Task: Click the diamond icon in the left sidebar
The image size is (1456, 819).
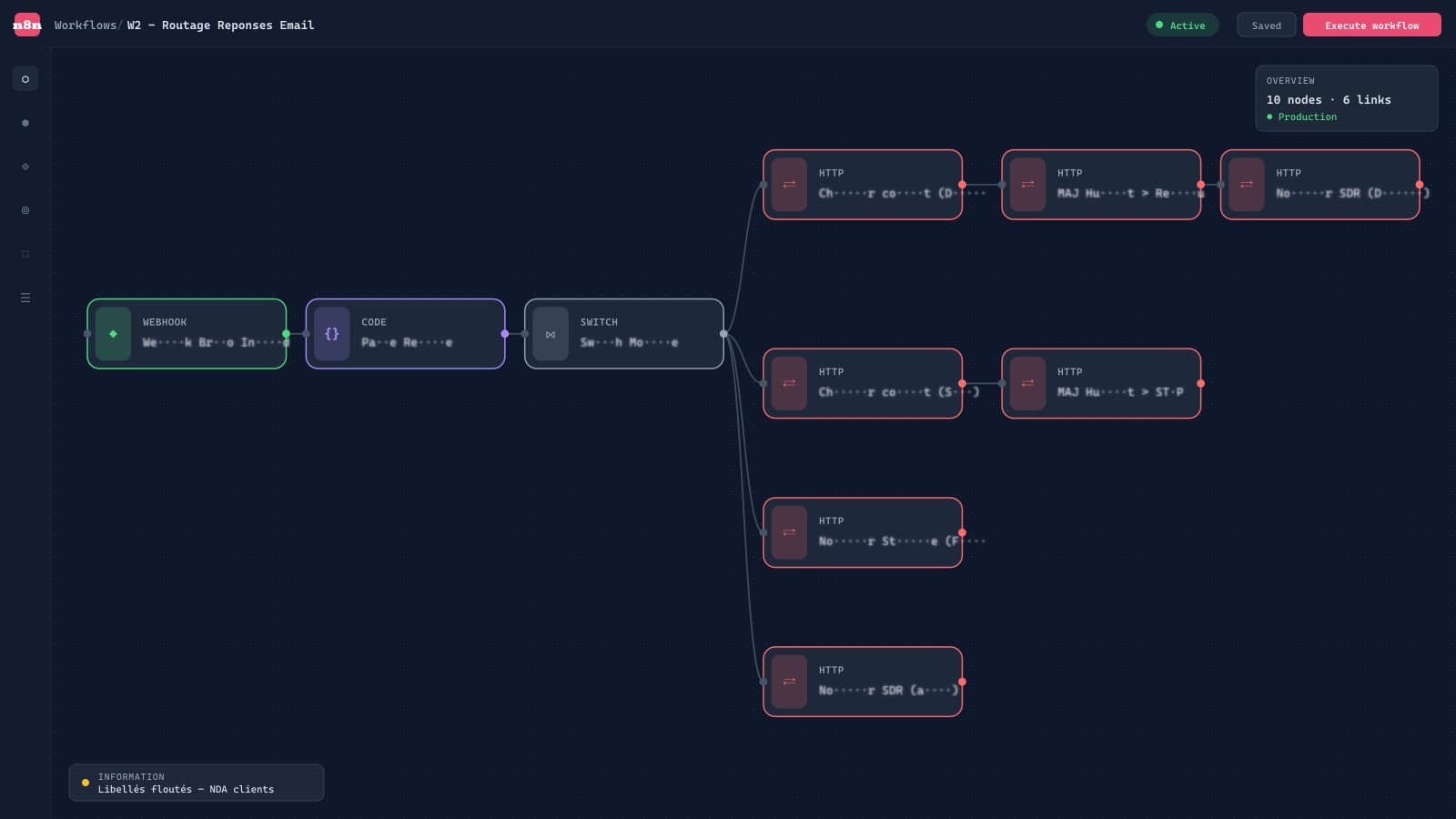Action: (x=25, y=167)
